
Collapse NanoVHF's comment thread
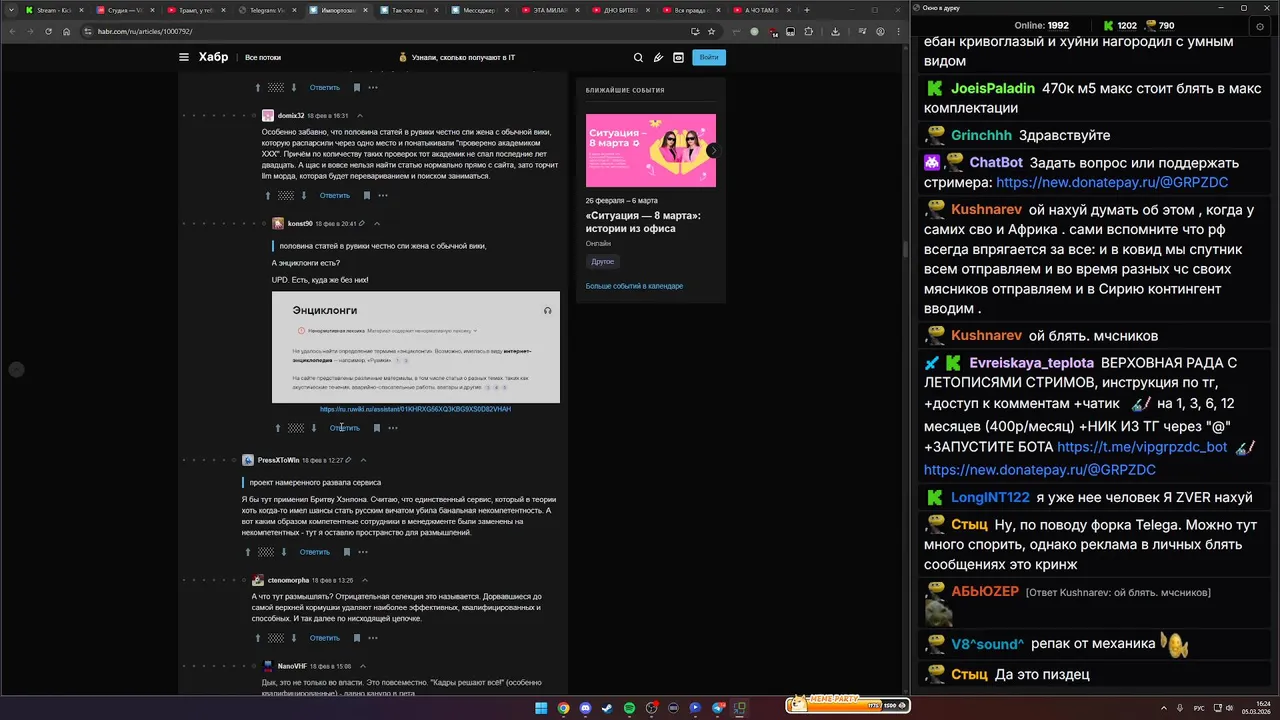pyautogui.click(x=364, y=666)
